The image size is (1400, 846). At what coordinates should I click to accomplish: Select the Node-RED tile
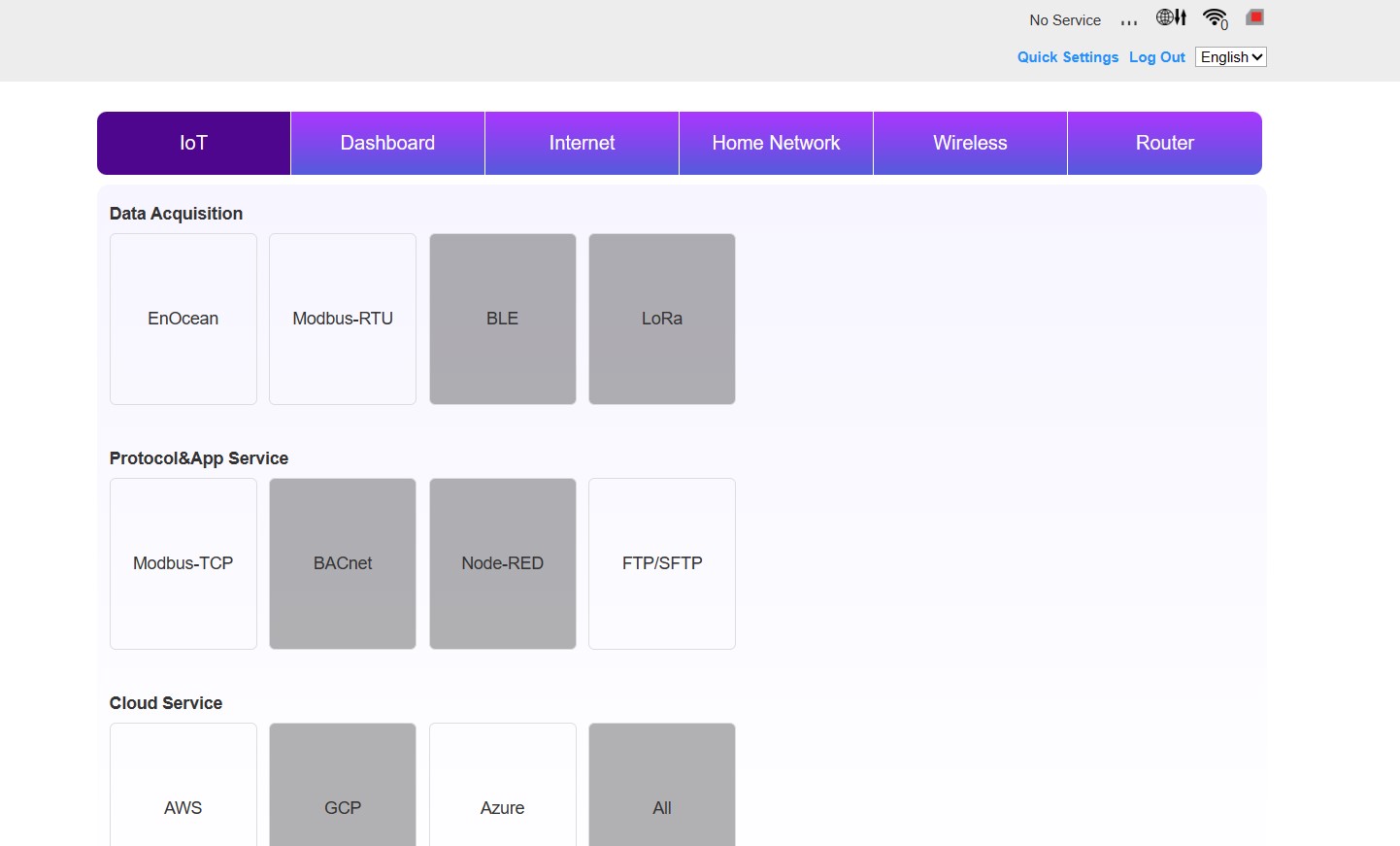[x=502, y=563]
